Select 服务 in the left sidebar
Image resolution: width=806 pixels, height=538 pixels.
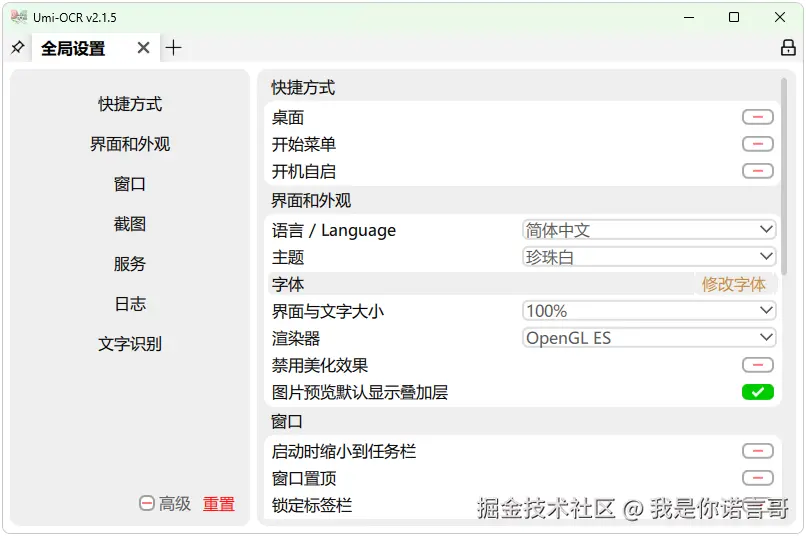point(130,264)
